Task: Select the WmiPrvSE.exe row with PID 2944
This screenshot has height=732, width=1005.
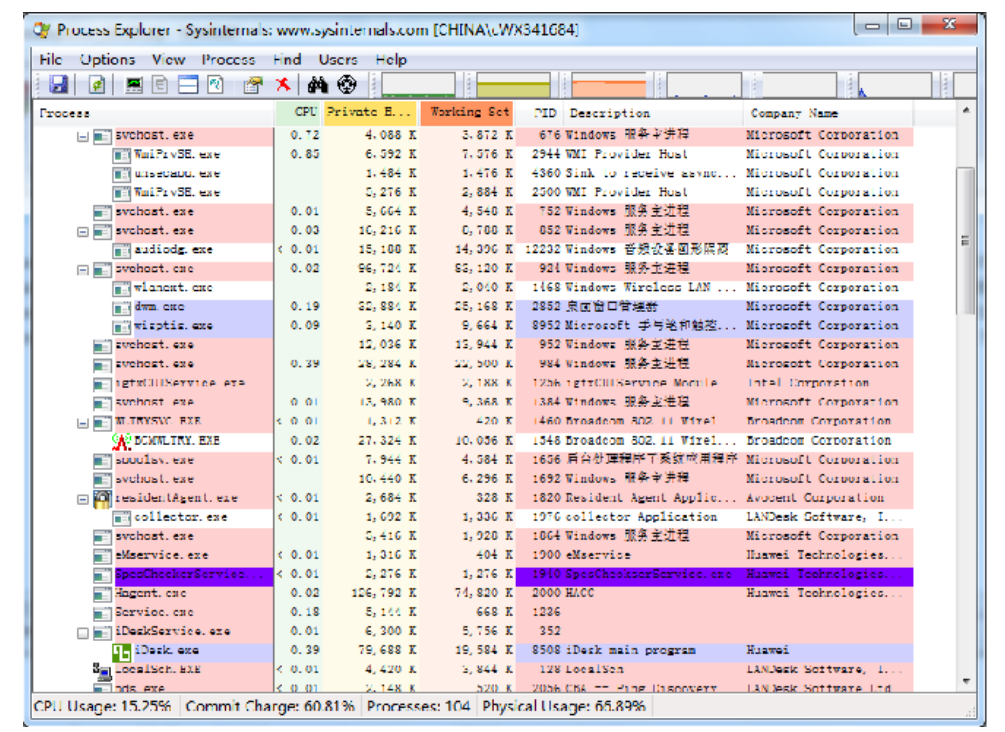Action: pos(474,155)
